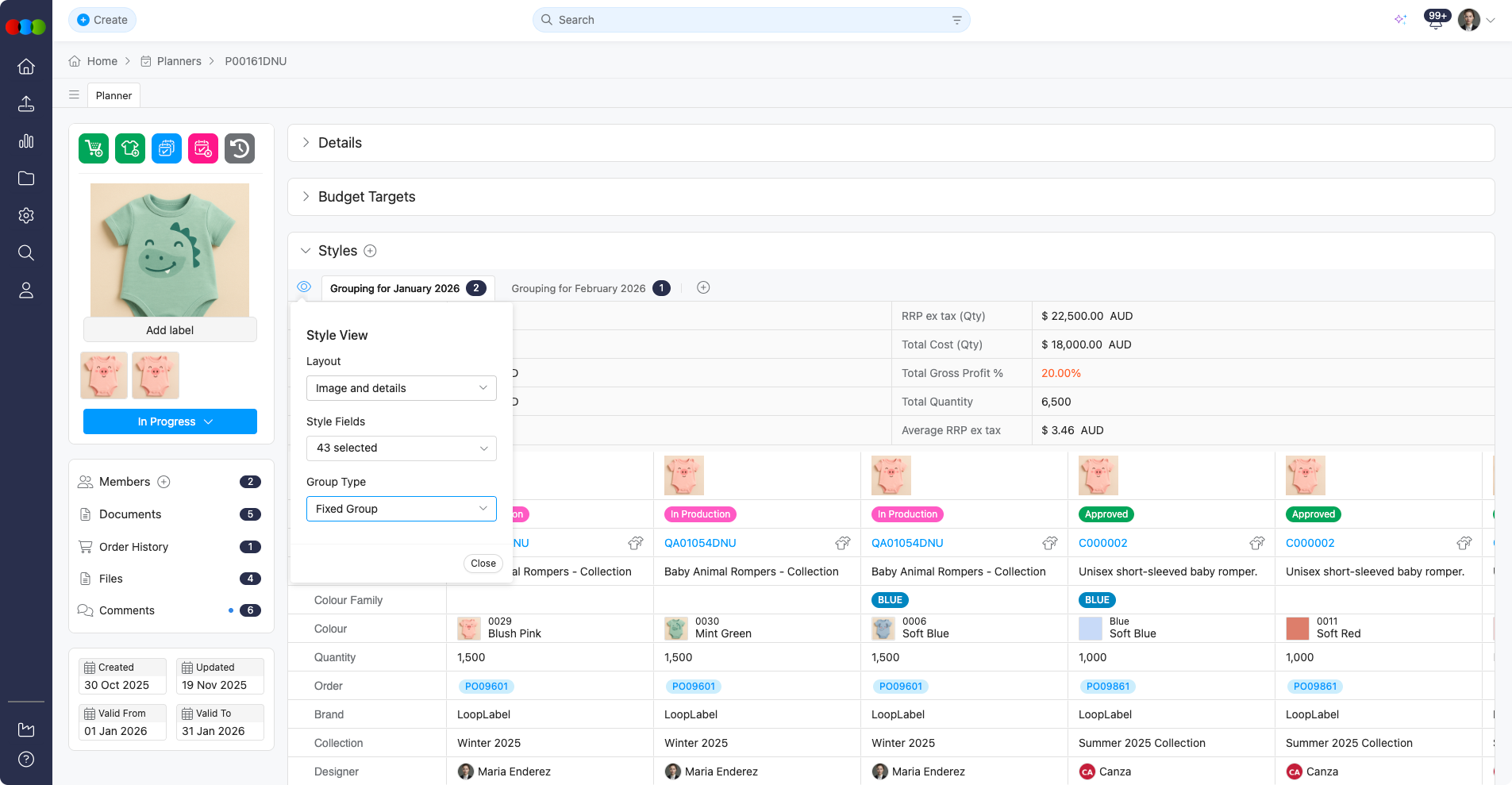
Task: Open the Layout dropdown showing Image and details
Action: [401, 388]
